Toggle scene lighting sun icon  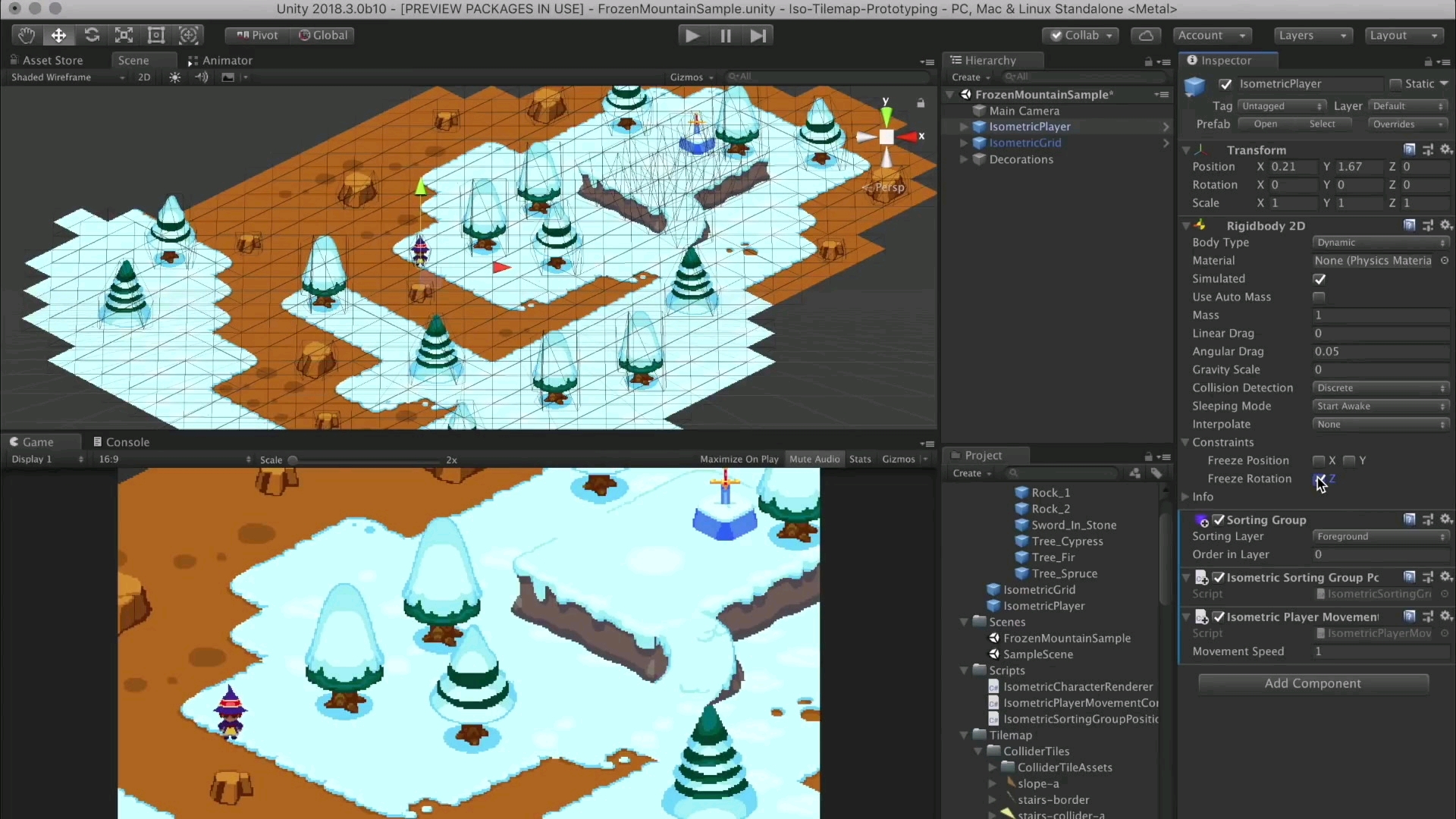pyautogui.click(x=174, y=77)
